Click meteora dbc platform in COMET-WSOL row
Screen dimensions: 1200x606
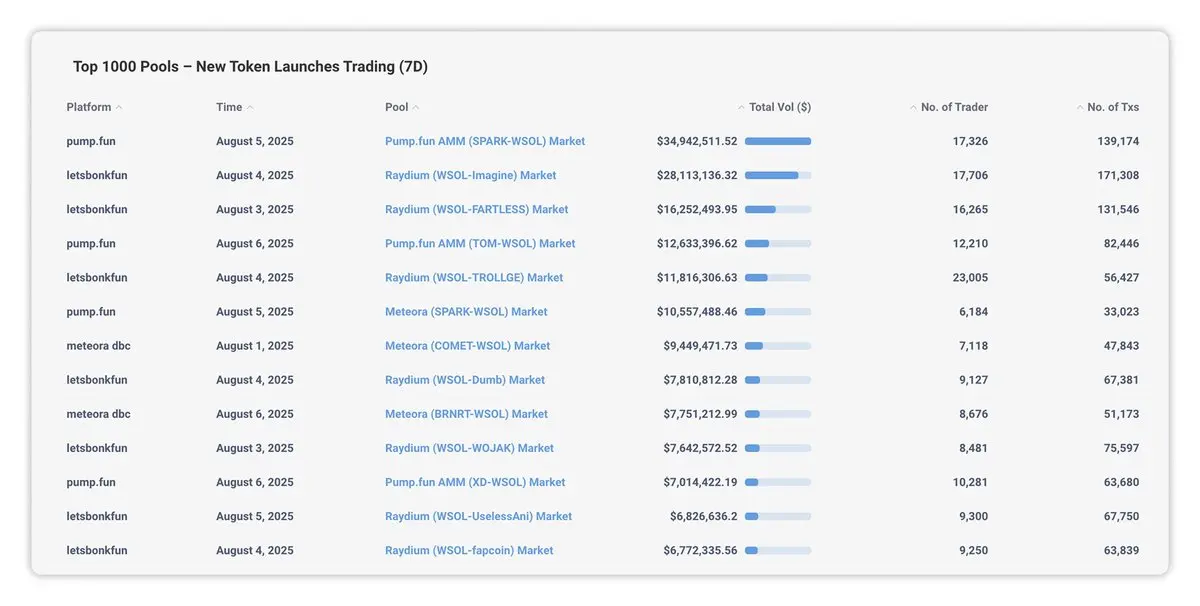[98, 346]
